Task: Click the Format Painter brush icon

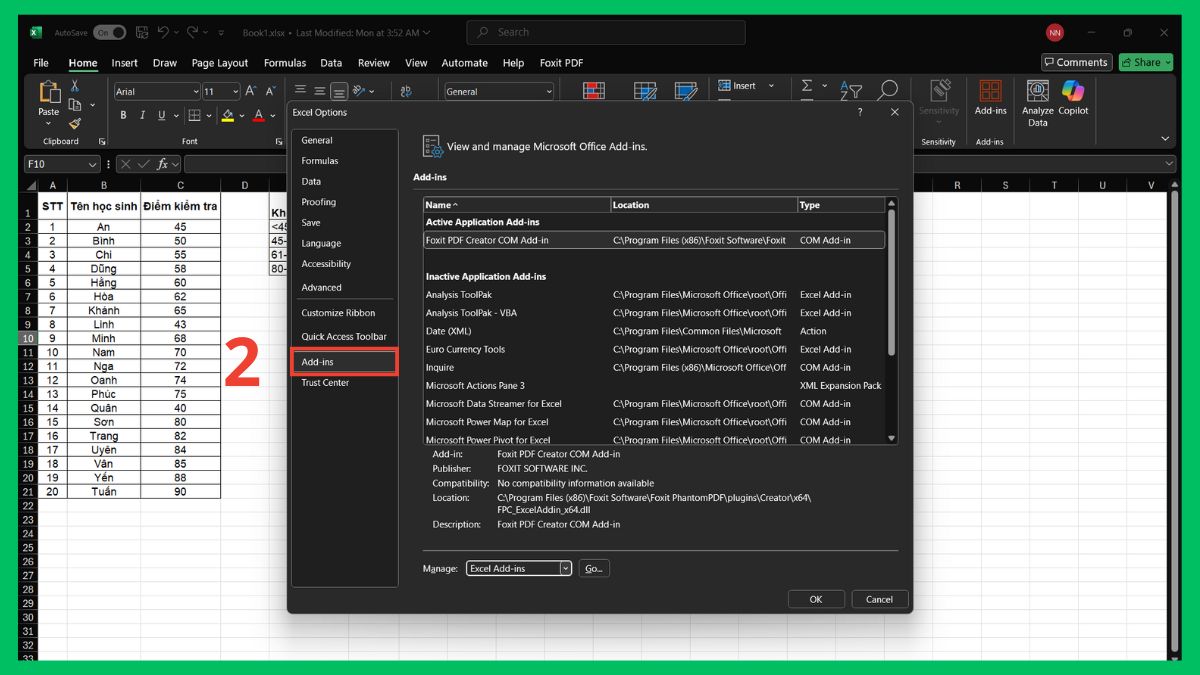Action: pyautogui.click(x=75, y=124)
